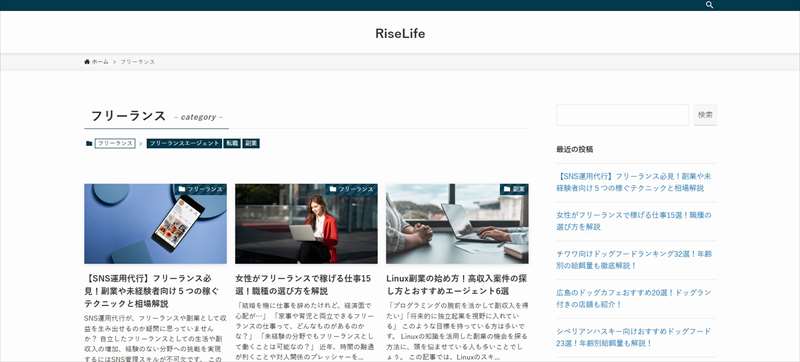Open the 女性がフリーランスで稼げる仕事15選 article title
800x362 pixels.
[x=305, y=285]
